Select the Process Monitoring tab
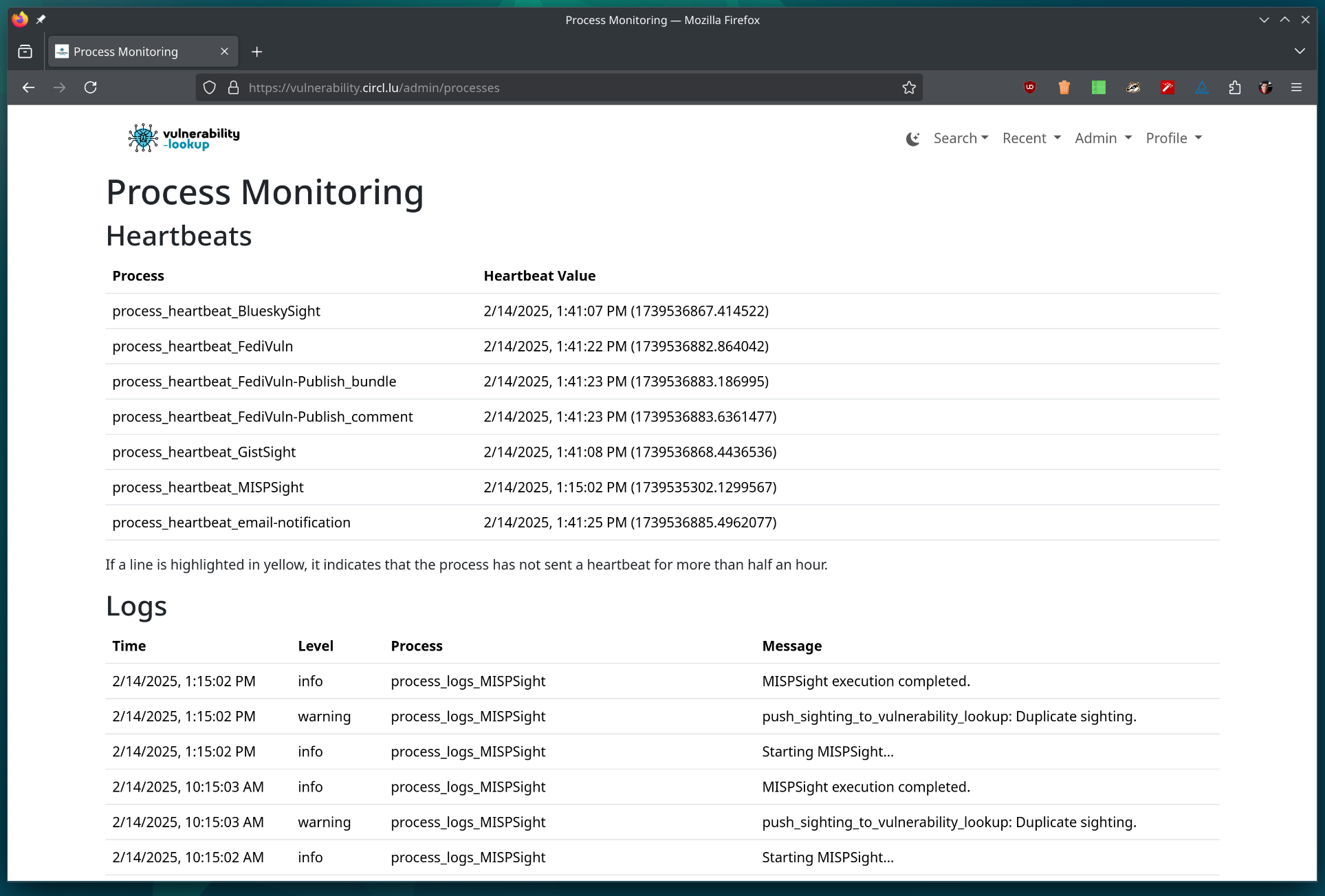Viewport: 1325px width, 896px height. click(142, 52)
